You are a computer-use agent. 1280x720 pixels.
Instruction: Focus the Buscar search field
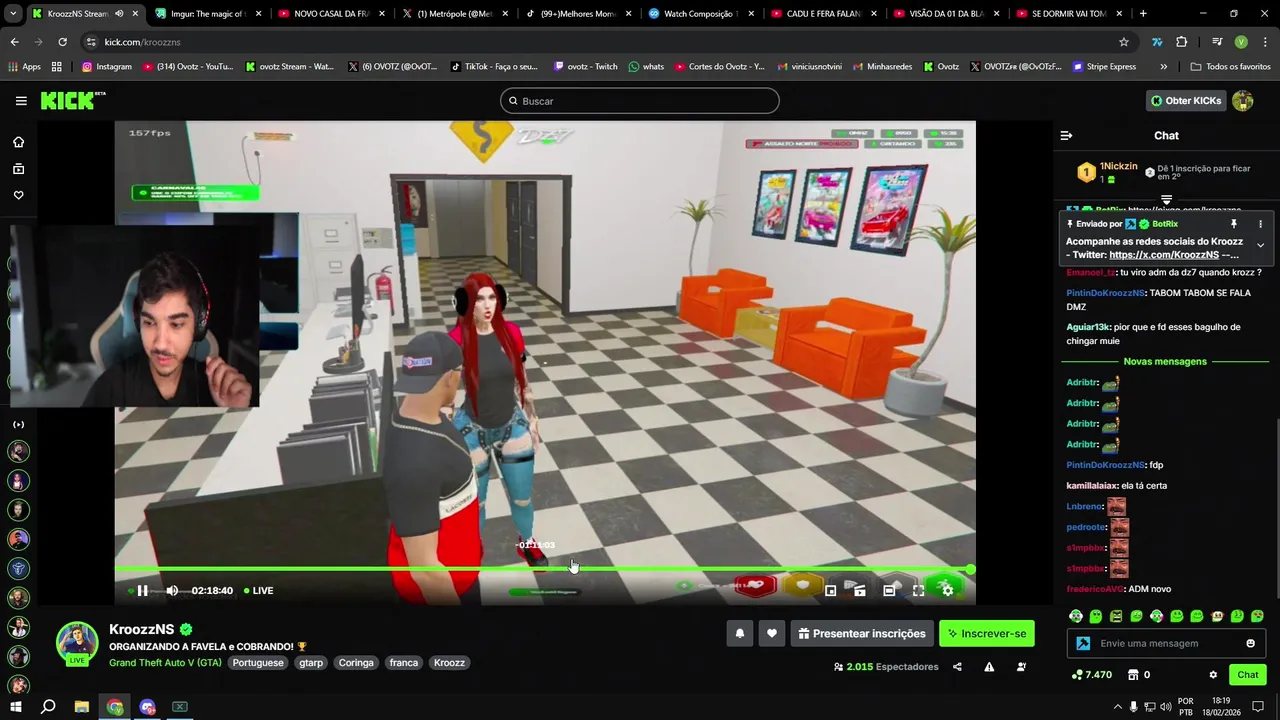coord(640,101)
